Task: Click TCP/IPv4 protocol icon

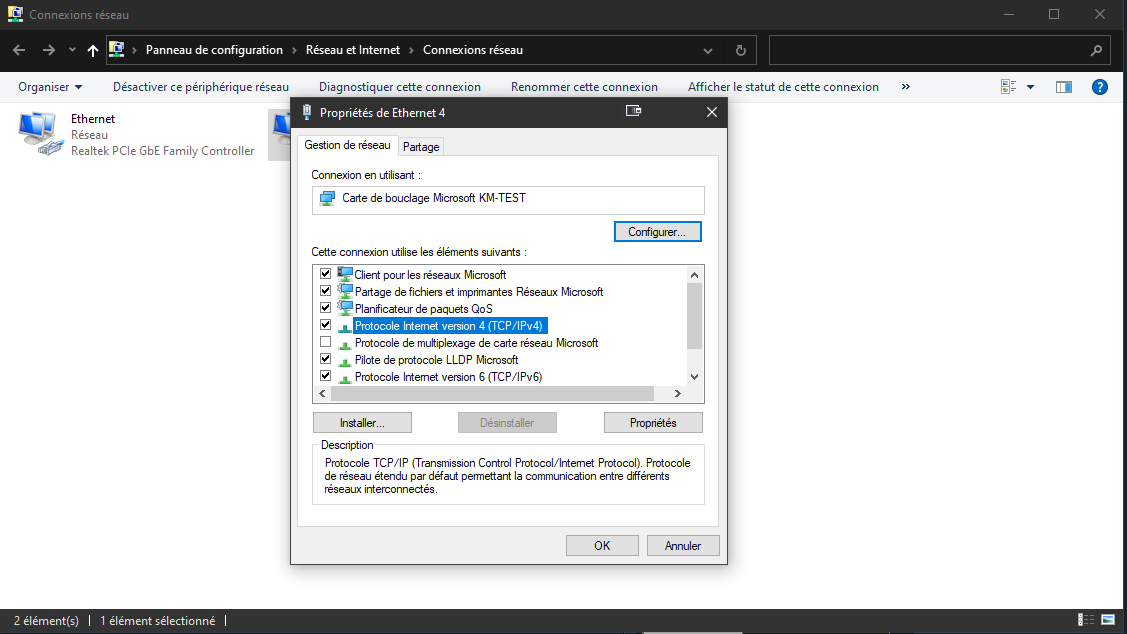Action: click(345, 327)
